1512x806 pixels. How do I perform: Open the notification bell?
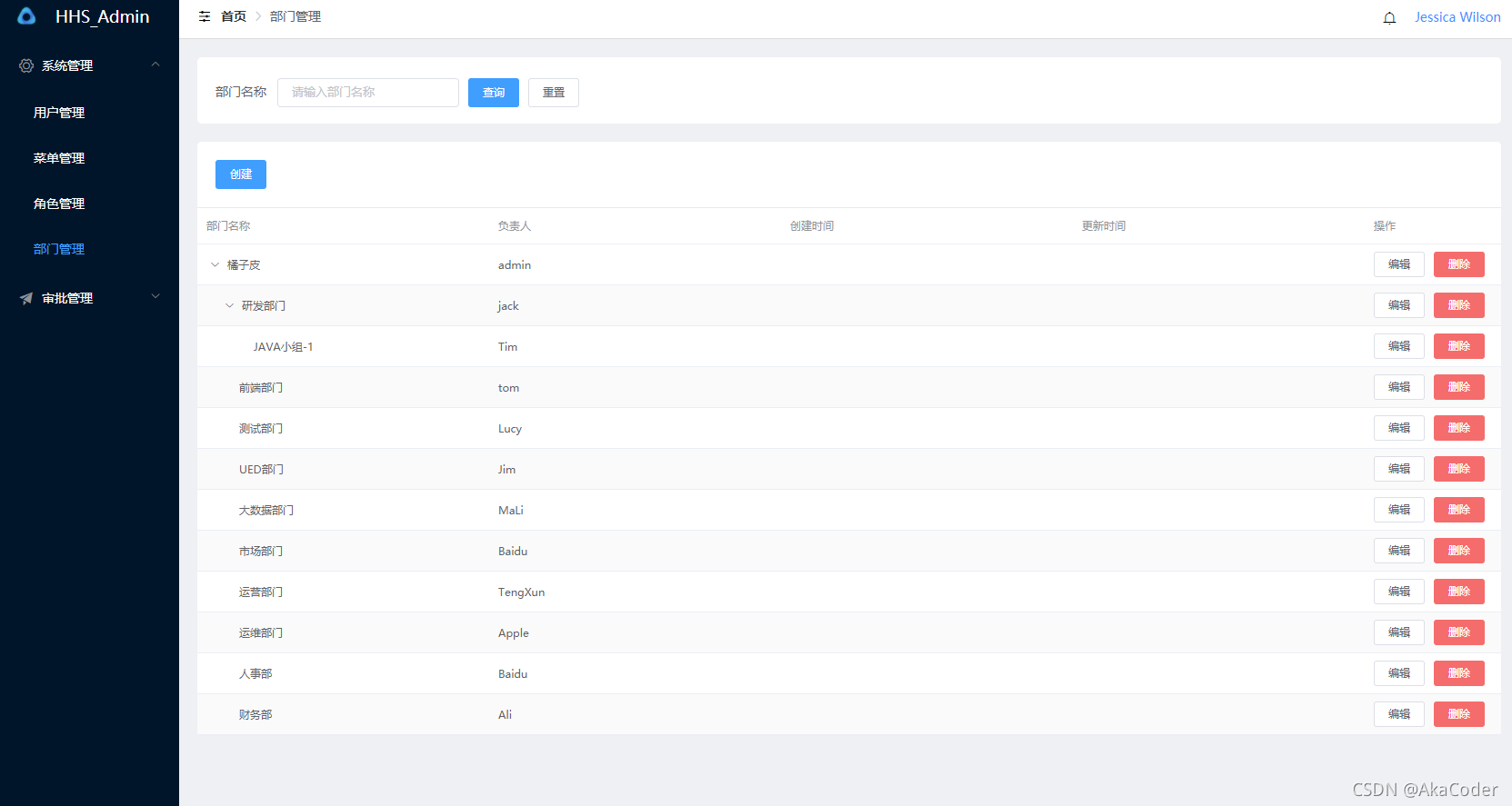point(1389,17)
